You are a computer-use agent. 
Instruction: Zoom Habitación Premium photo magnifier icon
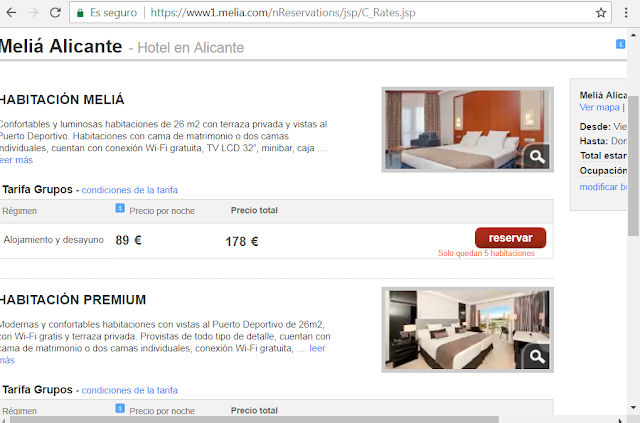[x=537, y=356]
